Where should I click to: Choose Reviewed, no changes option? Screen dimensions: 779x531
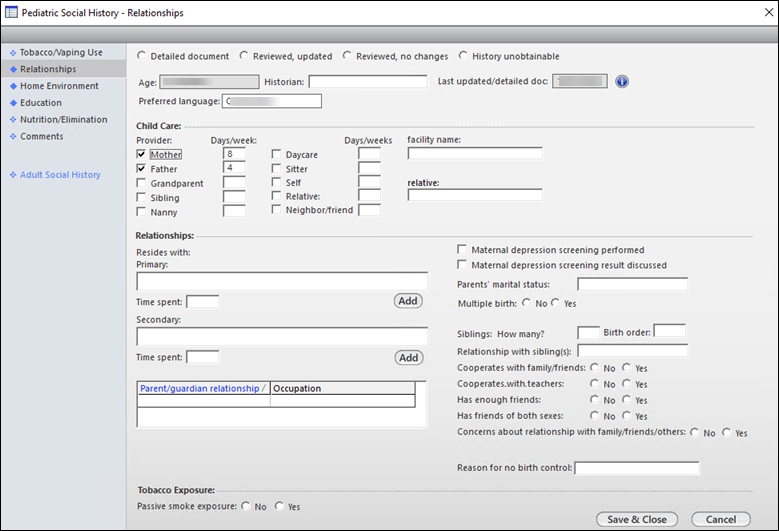click(x=347, y=56)
